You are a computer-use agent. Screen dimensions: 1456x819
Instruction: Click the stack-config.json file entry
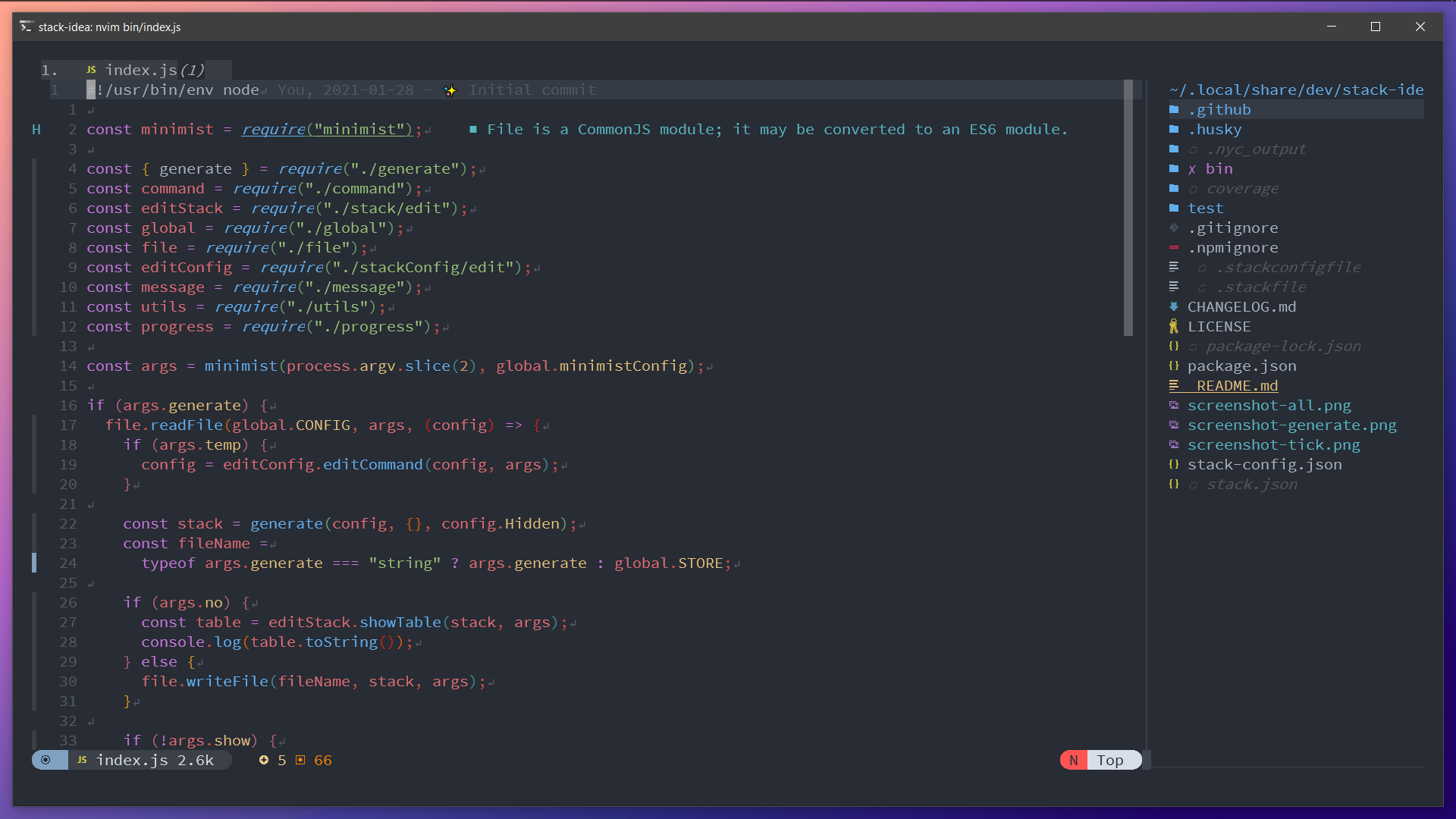click(1265, 464)
